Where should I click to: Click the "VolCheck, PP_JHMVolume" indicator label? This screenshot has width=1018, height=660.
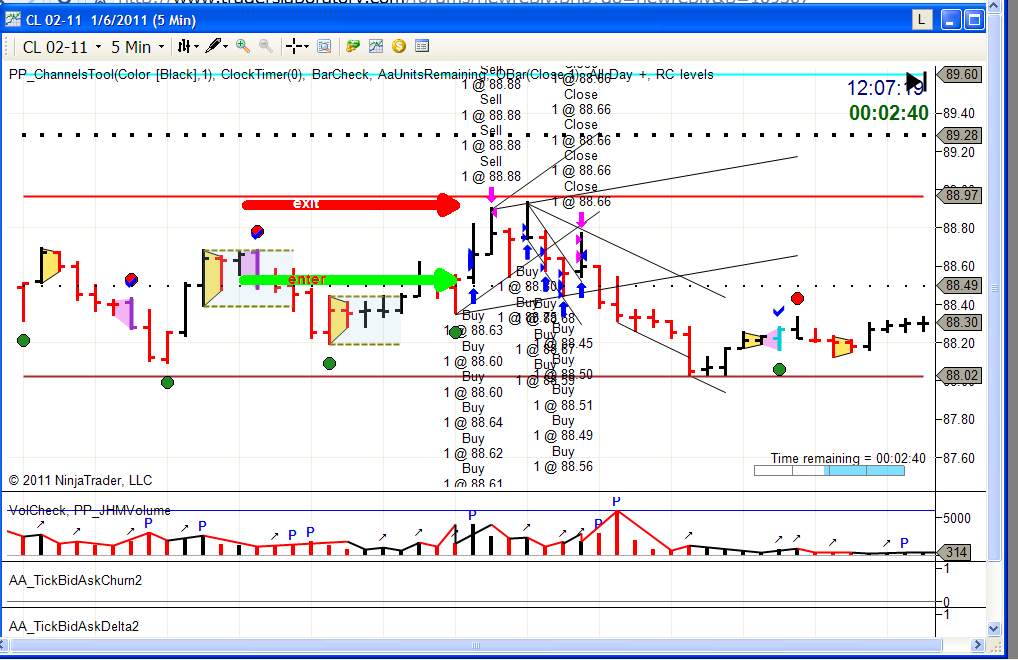[x=90, y=511]
